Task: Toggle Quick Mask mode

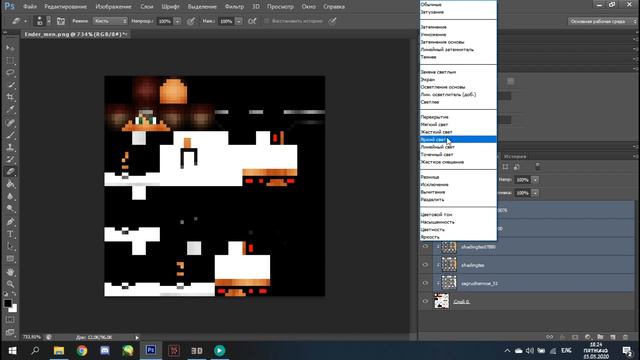Action: (10, 320)
